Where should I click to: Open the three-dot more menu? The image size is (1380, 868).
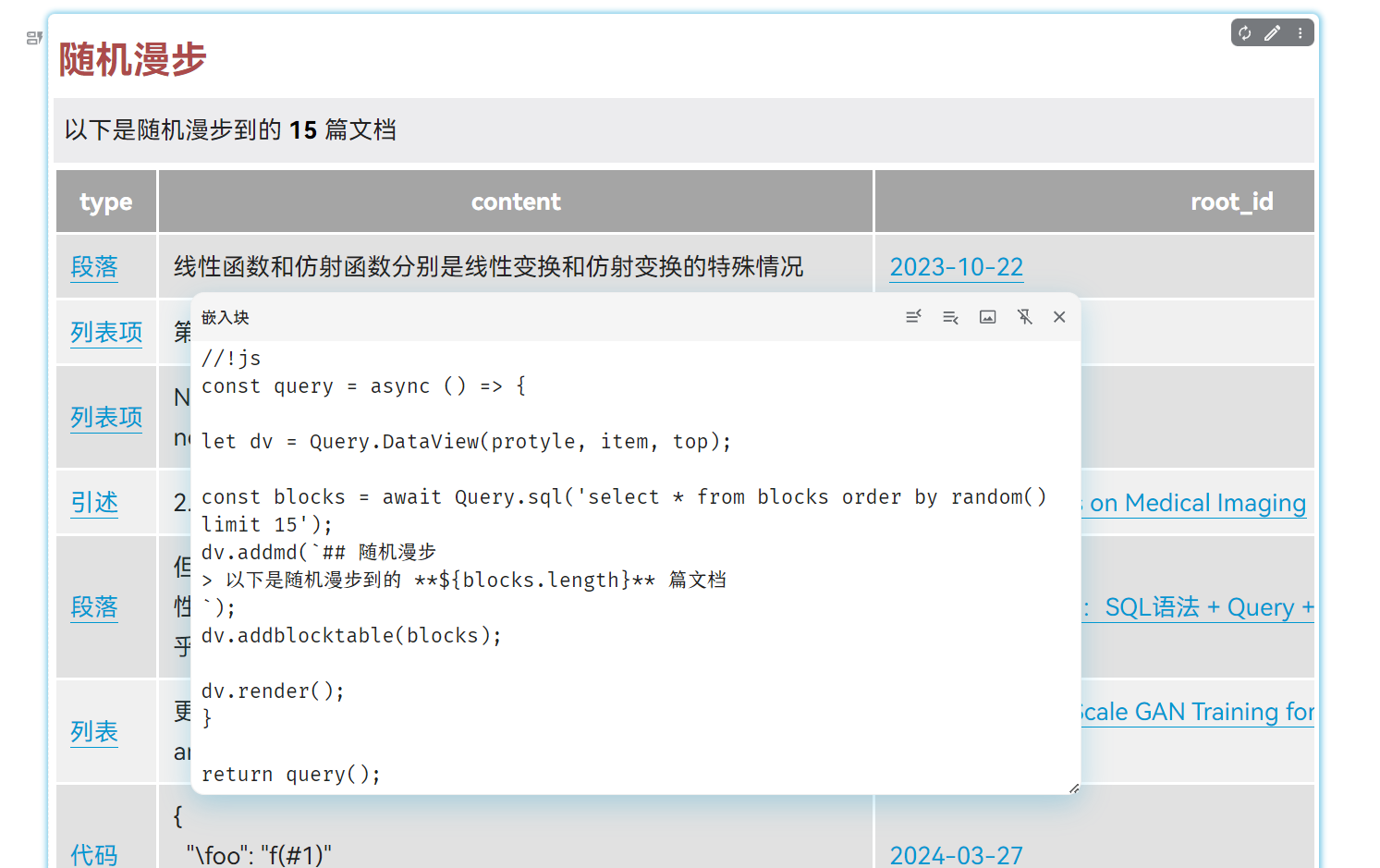click(1300, 33)
